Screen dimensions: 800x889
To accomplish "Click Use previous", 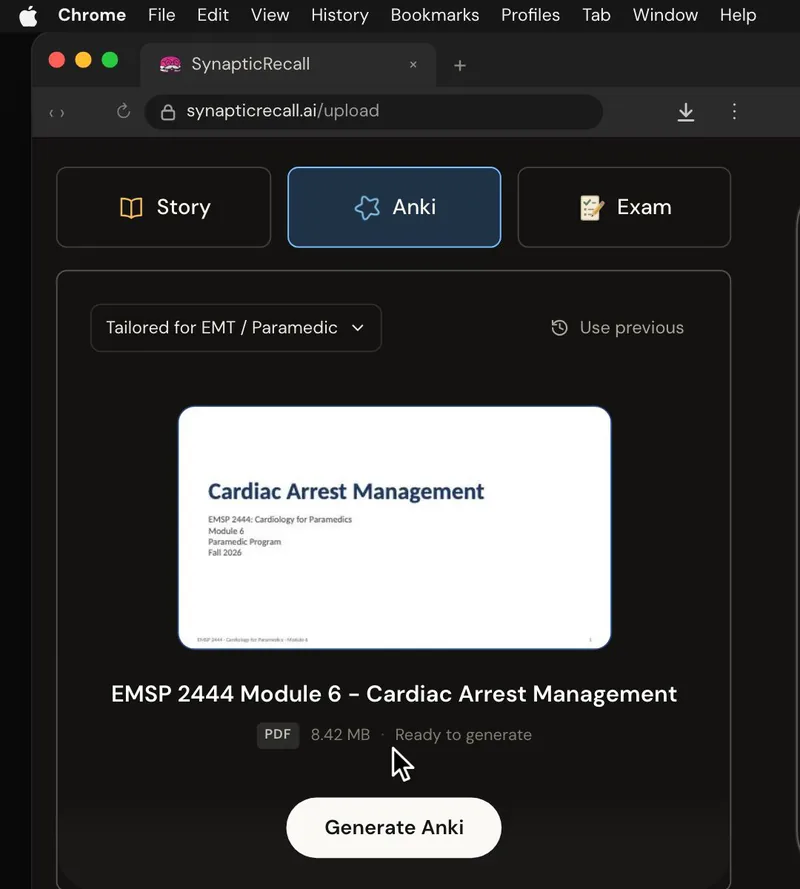I will click(617, 328).
